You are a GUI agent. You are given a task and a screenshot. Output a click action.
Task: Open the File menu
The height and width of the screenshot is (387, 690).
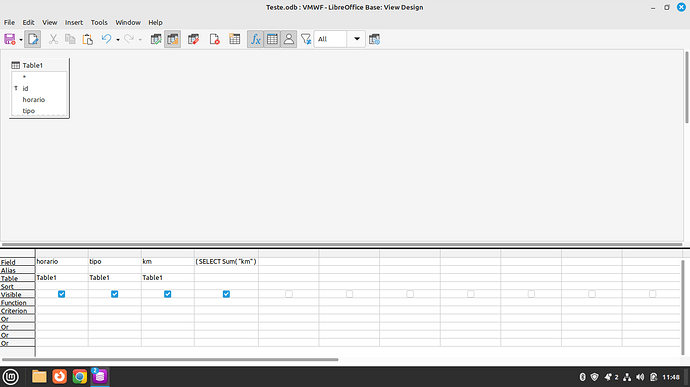click(x=9, y=22)
